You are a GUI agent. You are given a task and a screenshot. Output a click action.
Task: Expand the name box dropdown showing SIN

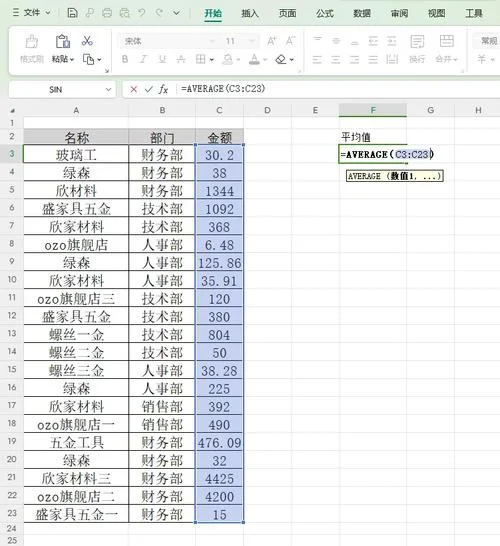pos(108,89)
